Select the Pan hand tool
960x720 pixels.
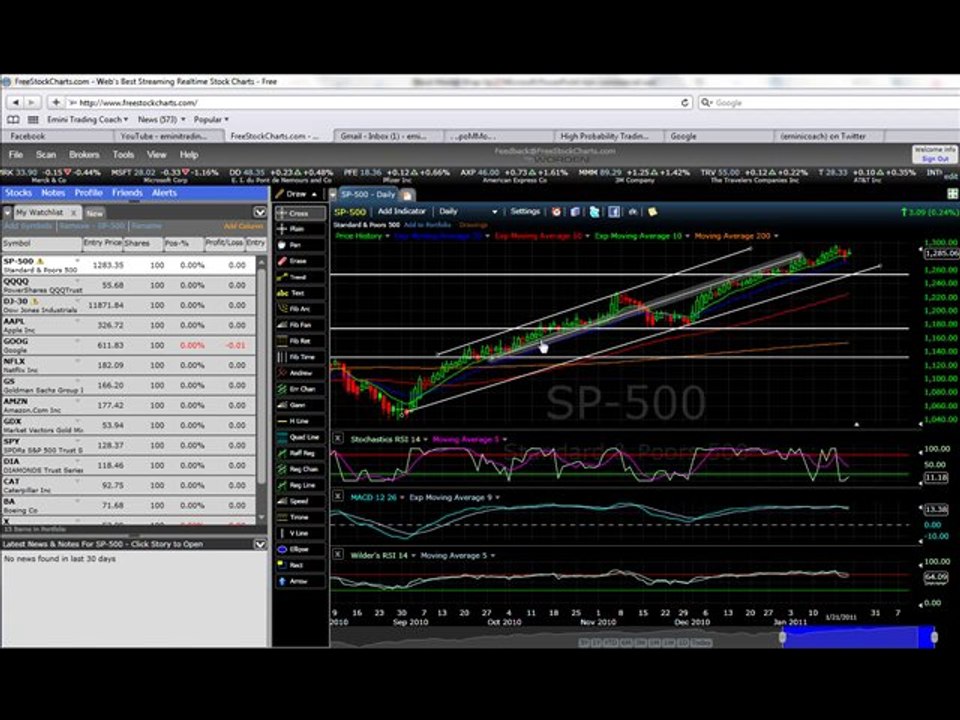point(300,245)
